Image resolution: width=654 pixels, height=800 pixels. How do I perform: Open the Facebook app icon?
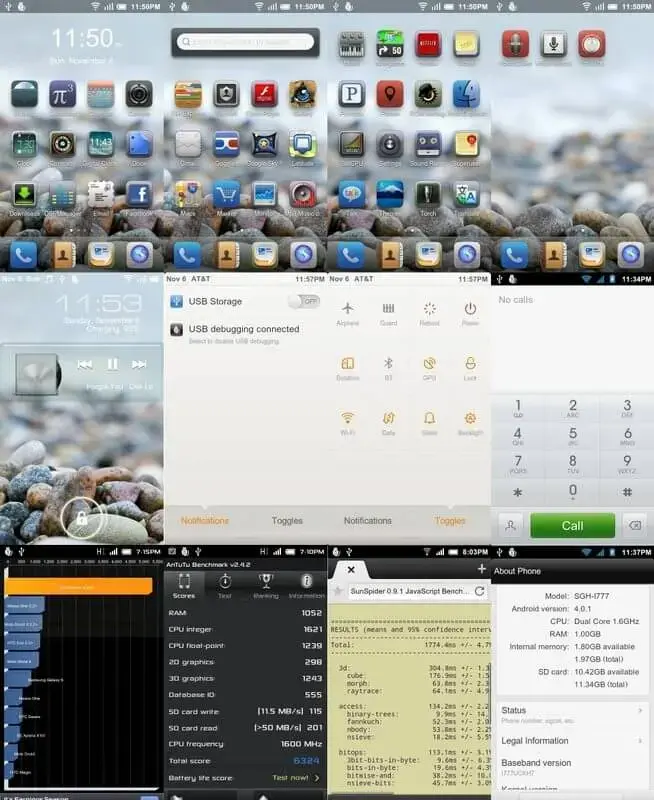tap(139, 195)
